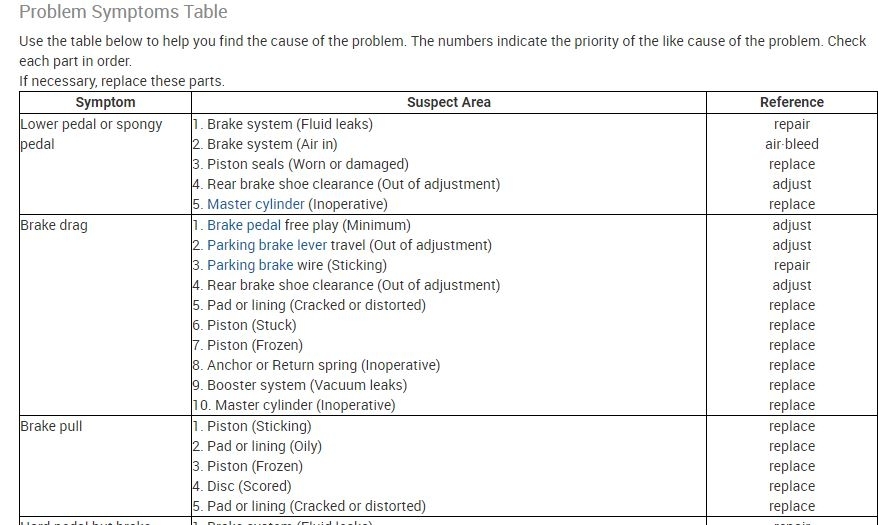
Task: Open Parking brake link in wire (Sticking) row
Action: click(x=250, y=265)
